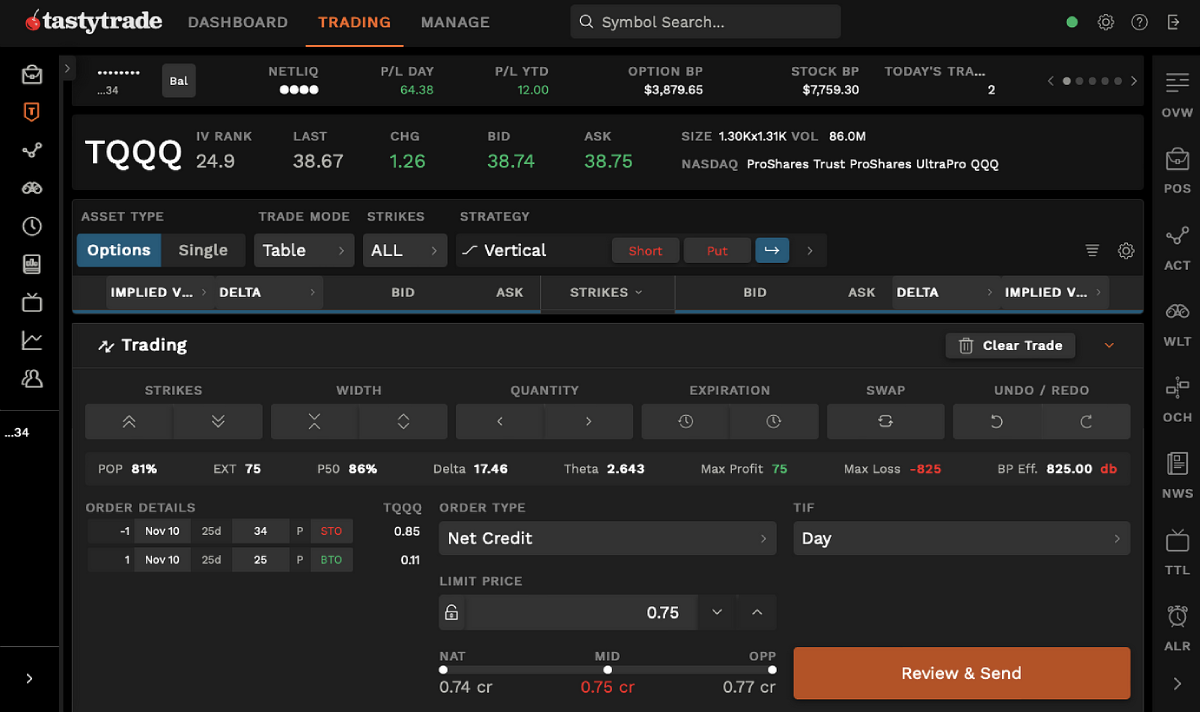Open the Day TIF dropdown
This screenshot has width=1200, height=712.
point(961,538)
